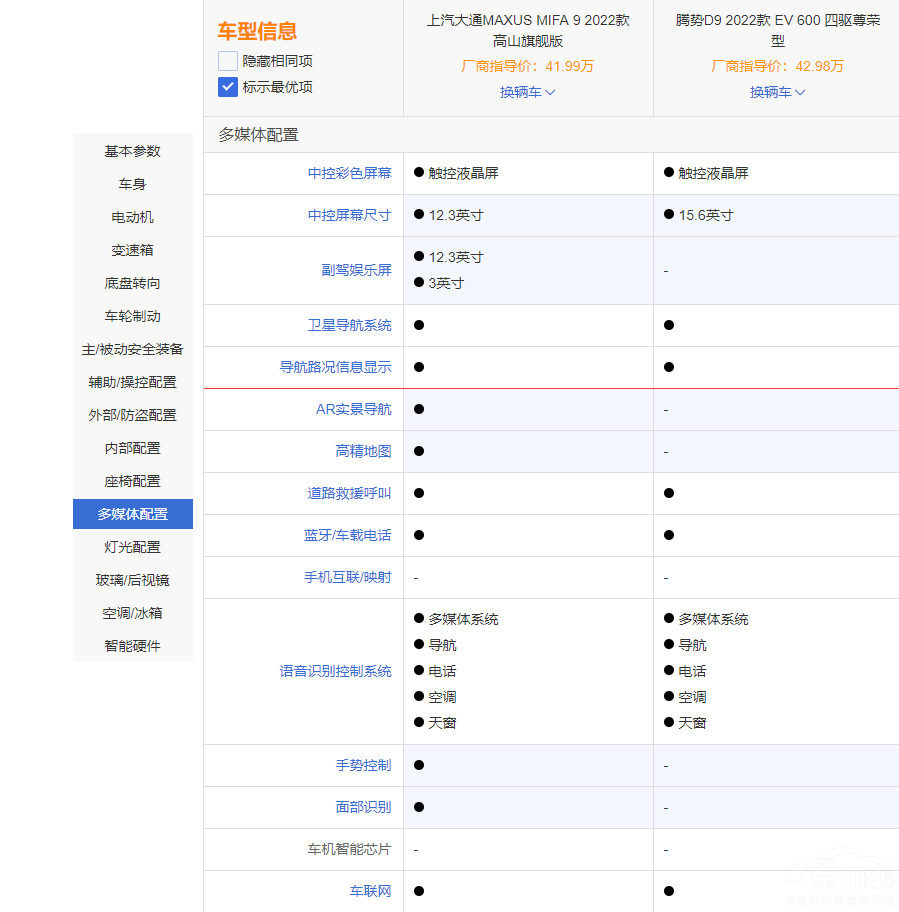Click the 中控彩色屏幕 parameter link
The height and width of the screenshot is (912, 899).
click(349, 173)
